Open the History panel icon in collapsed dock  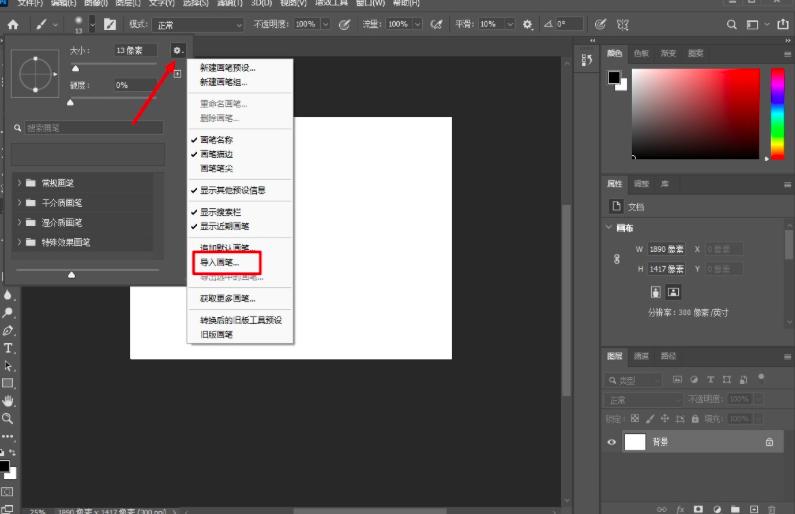coord(587,60)
